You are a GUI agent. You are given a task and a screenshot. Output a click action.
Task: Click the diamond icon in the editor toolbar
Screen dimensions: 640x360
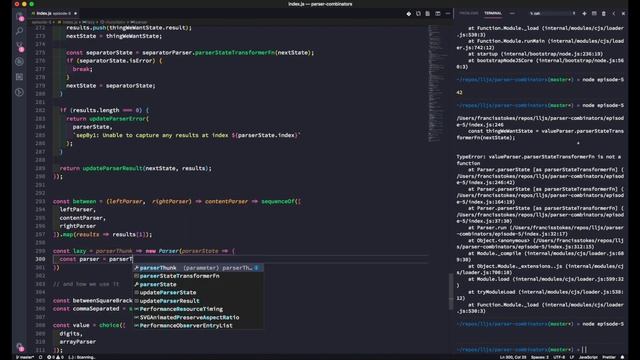click(x=409, y=13)
